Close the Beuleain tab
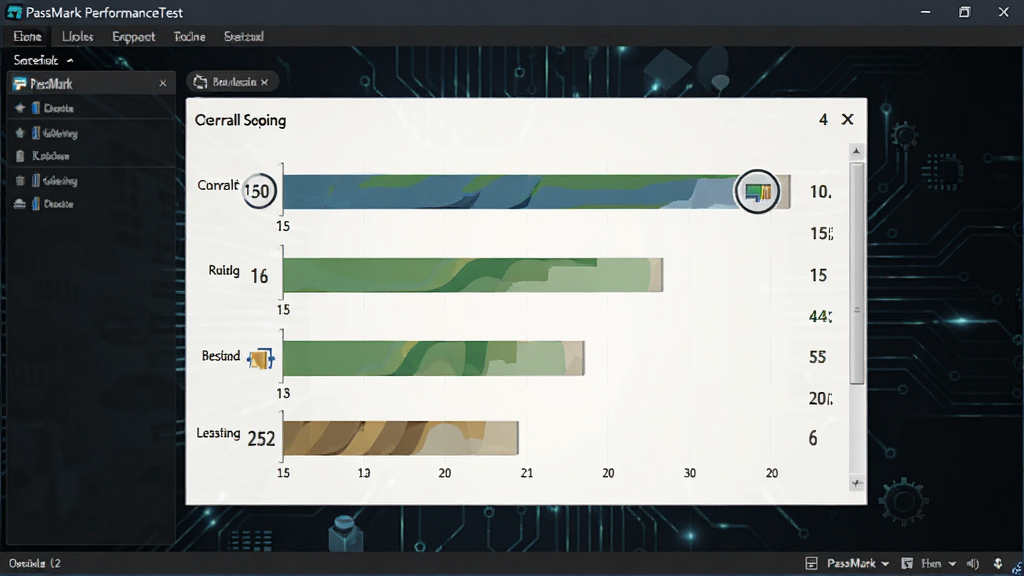The image size is (1024, 576). pos(264,82)
